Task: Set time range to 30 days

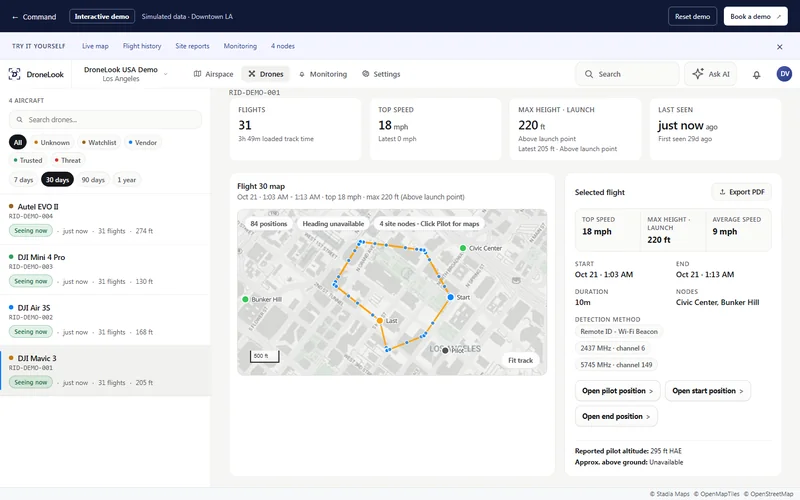Action: [x=57, y=180]
